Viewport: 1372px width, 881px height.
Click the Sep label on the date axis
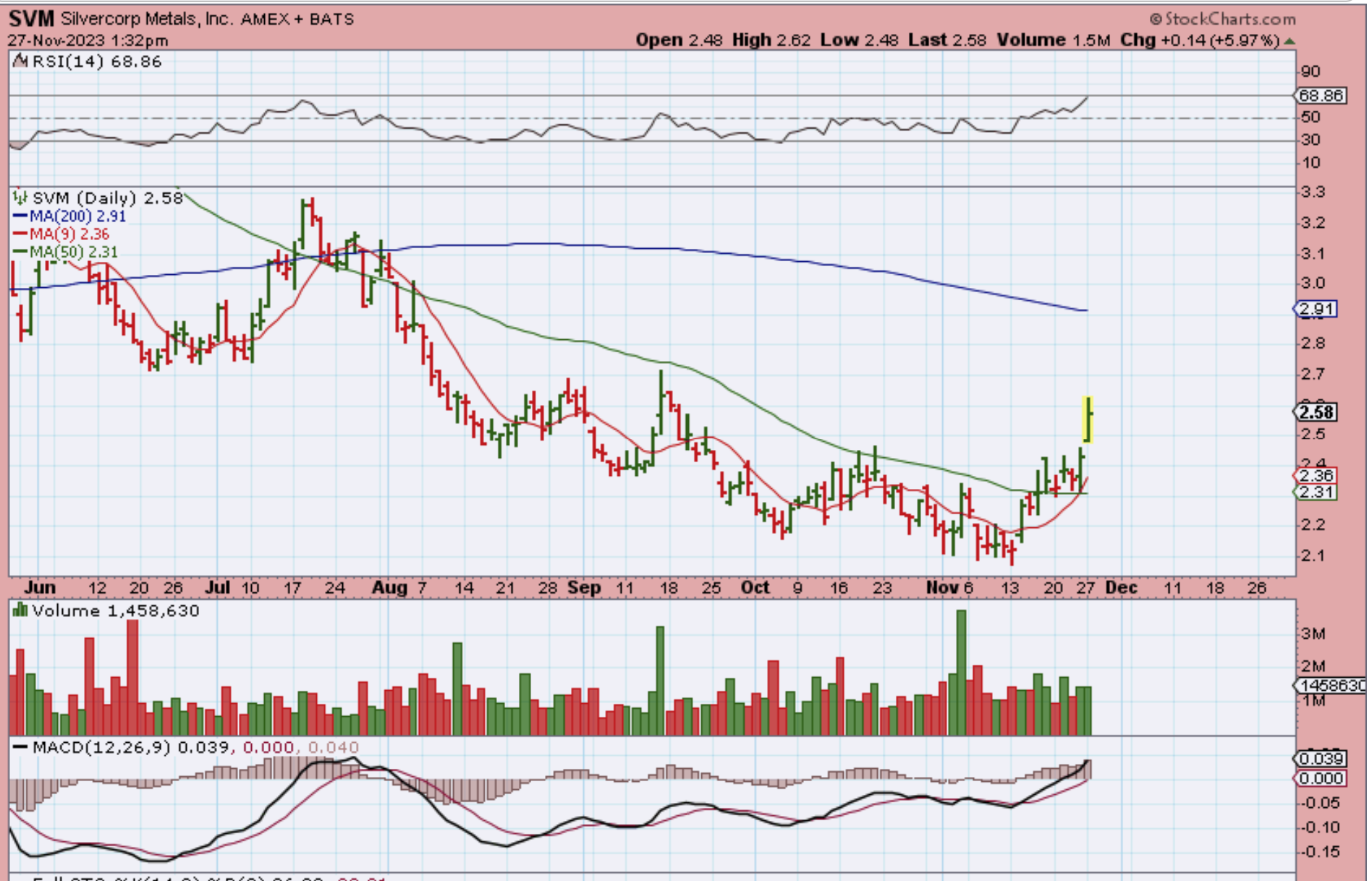click(584, 587)
